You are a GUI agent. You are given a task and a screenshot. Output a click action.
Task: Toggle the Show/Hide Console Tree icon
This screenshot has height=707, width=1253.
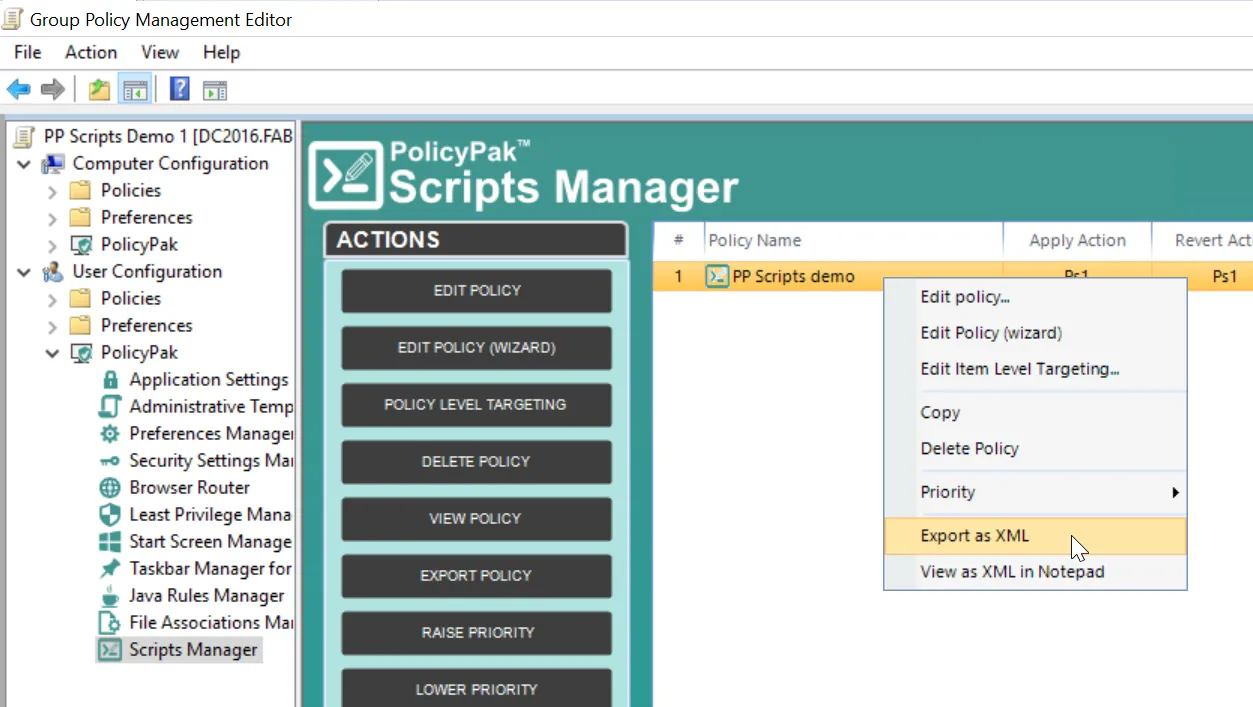tap(135, 90)
